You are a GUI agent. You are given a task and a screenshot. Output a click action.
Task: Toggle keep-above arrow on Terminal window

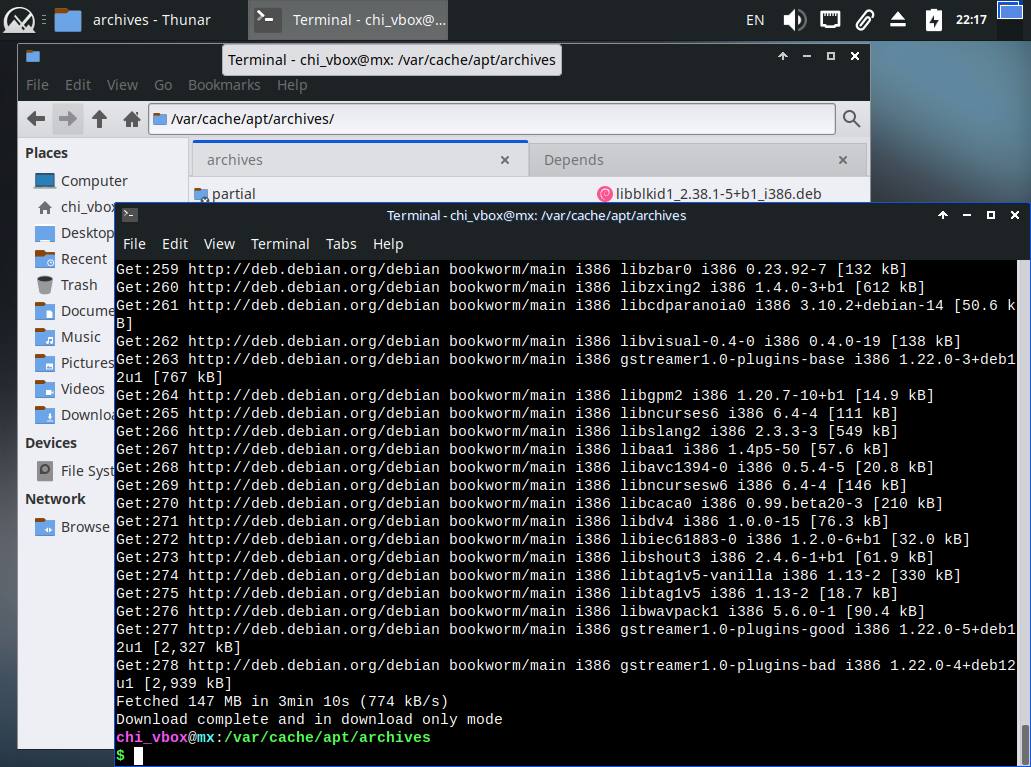[x=943, y=215]
